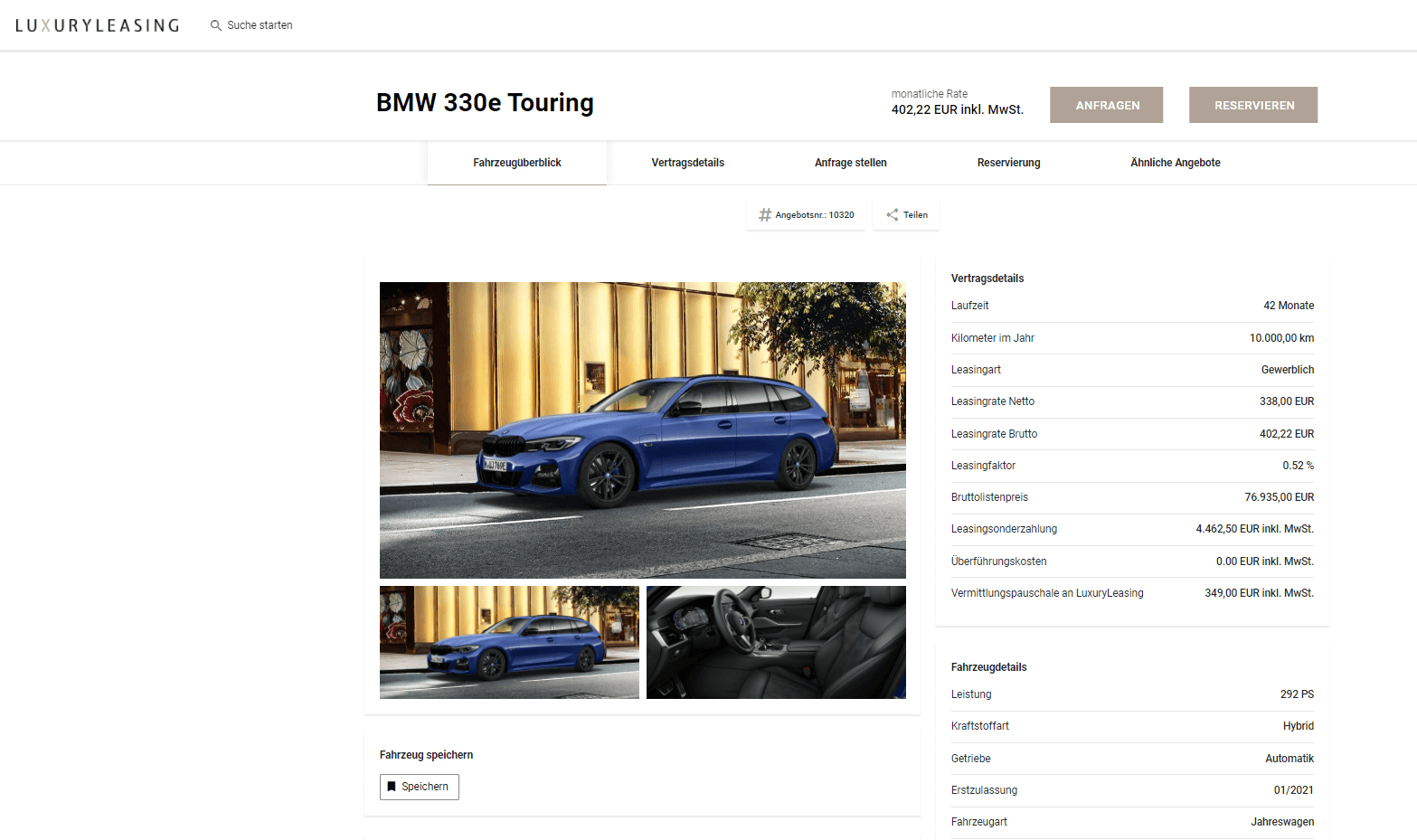Click the 292 PS Leistung value
The width and height of the screenshot is (1417, 840).
point(1298,694)
